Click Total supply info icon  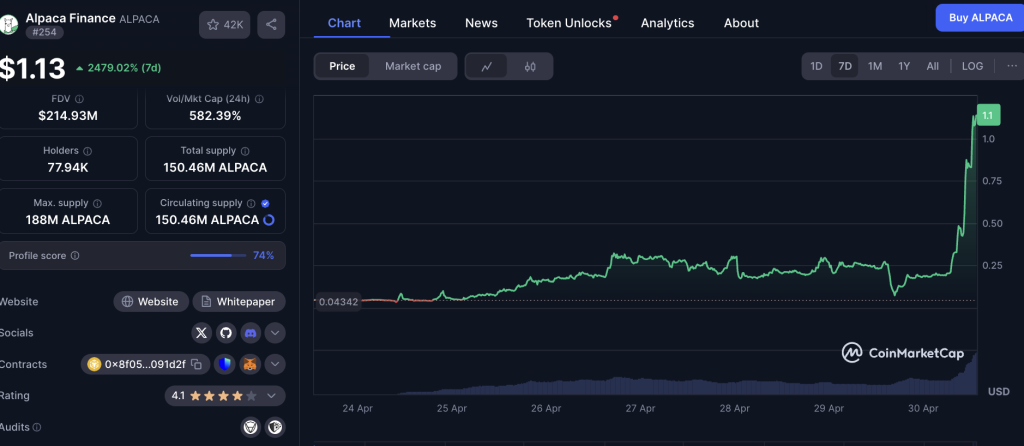245,151
